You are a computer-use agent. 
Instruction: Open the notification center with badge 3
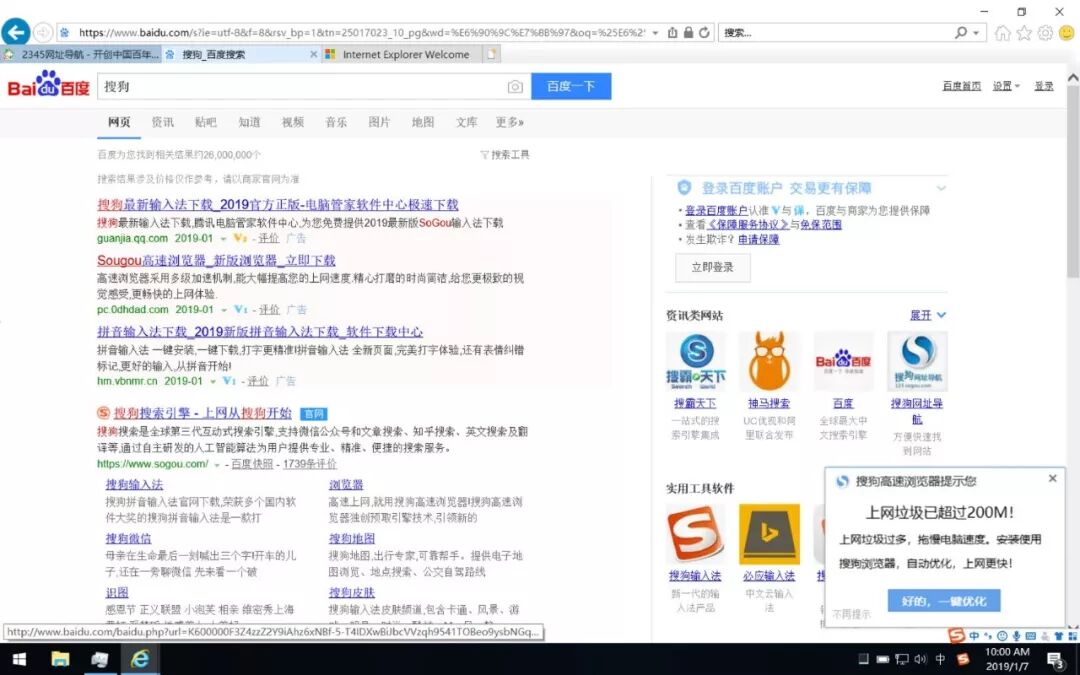[x=1056, y=660]
